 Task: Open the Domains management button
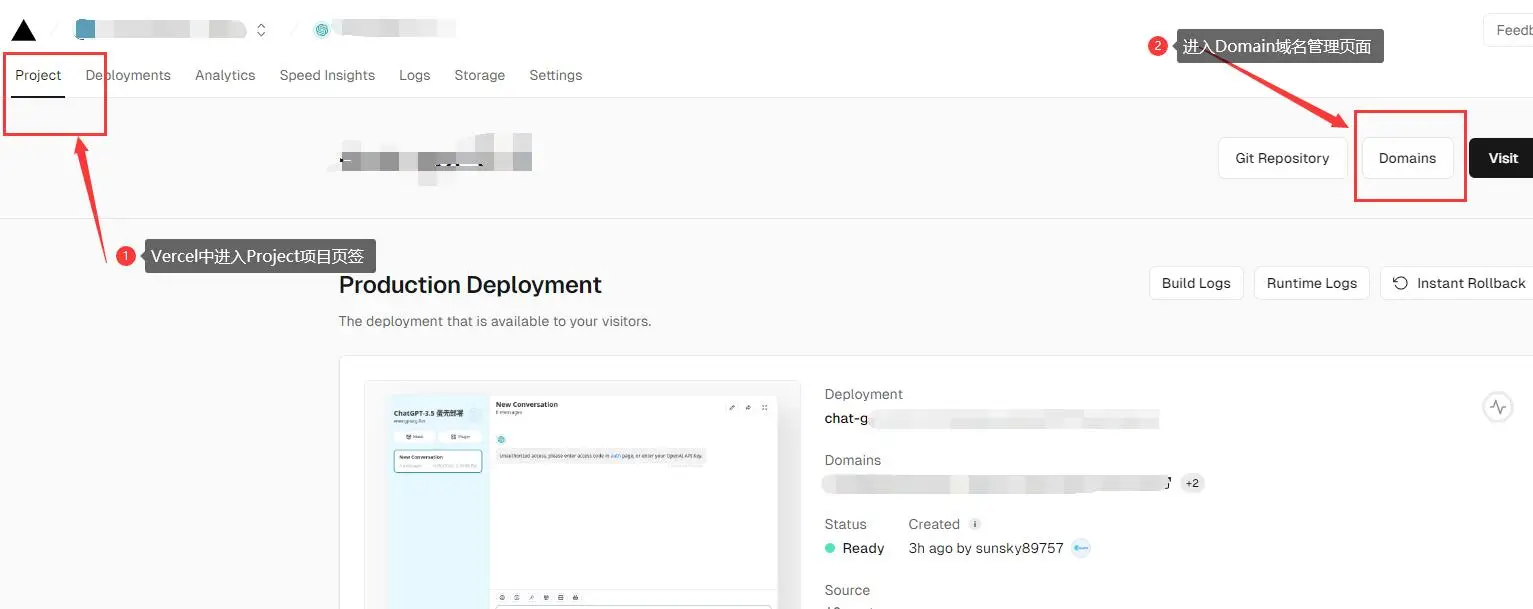(x=1407, y=158)
